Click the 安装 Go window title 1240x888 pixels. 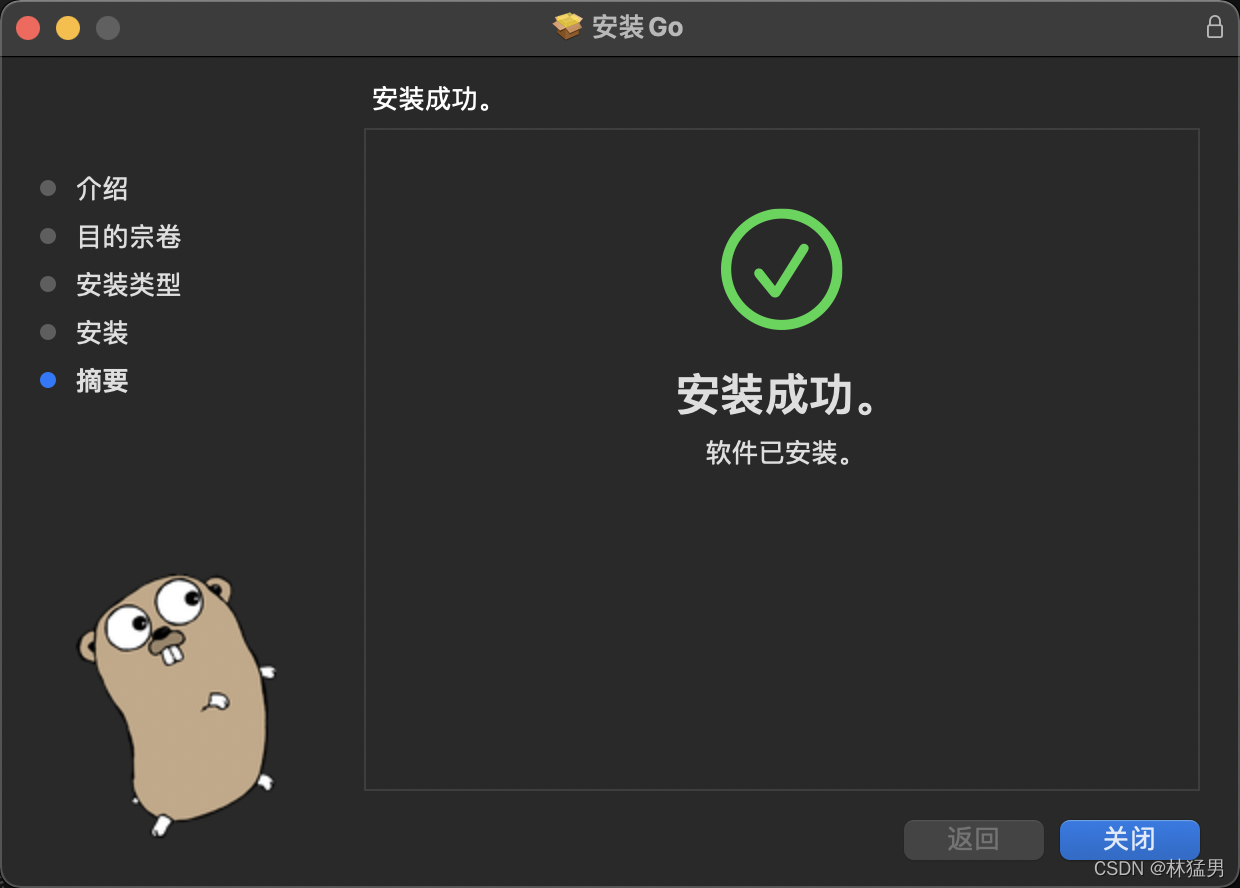630,27
